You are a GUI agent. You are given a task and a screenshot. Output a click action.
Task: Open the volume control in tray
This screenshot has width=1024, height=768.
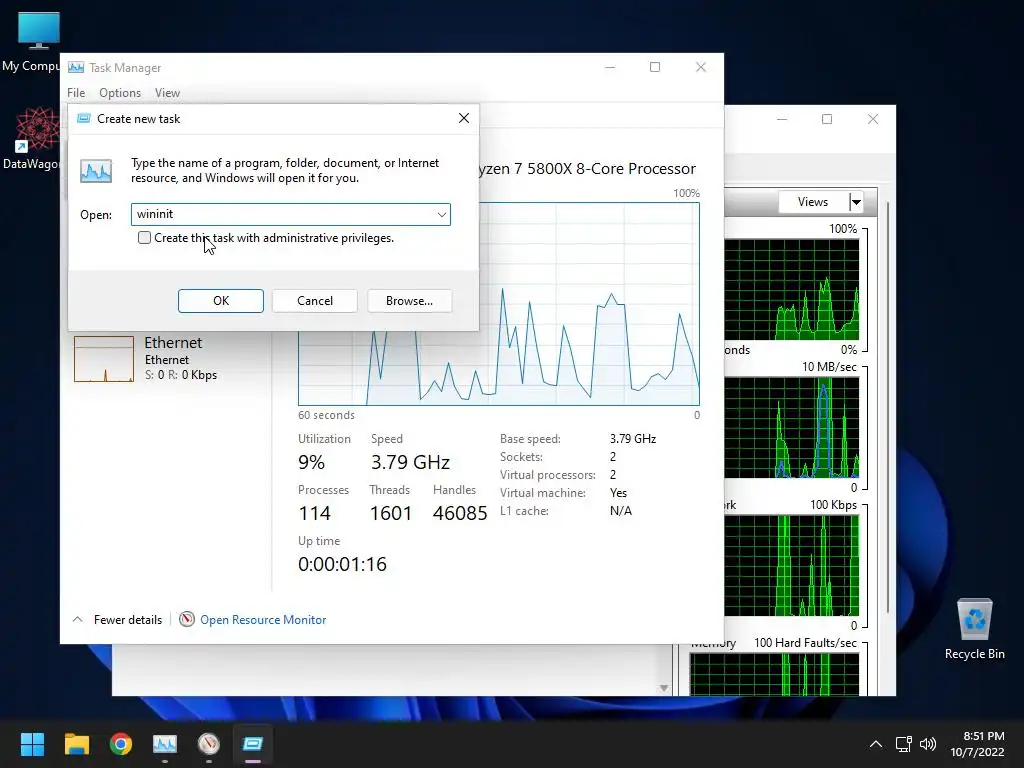pyautogui.click(x=928, y=744)
